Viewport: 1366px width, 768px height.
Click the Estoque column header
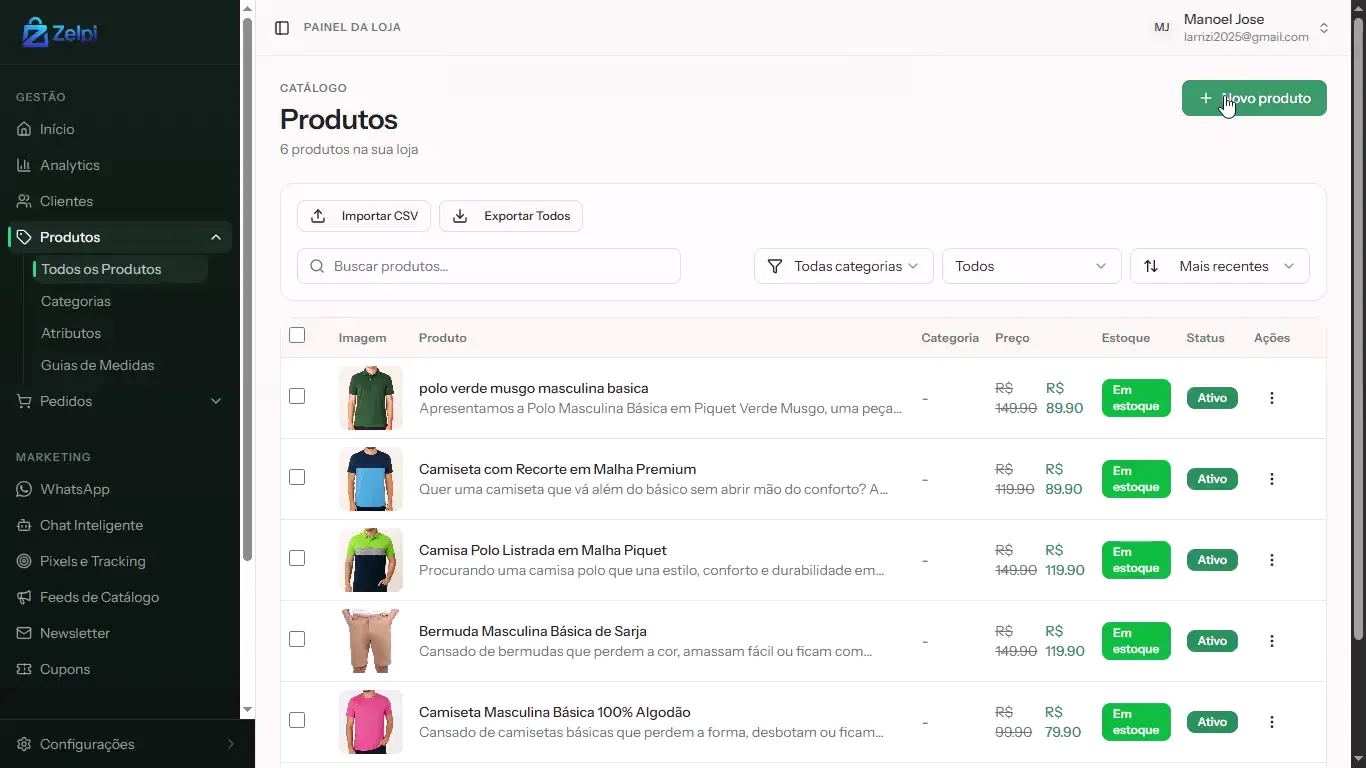(1126, 338)
